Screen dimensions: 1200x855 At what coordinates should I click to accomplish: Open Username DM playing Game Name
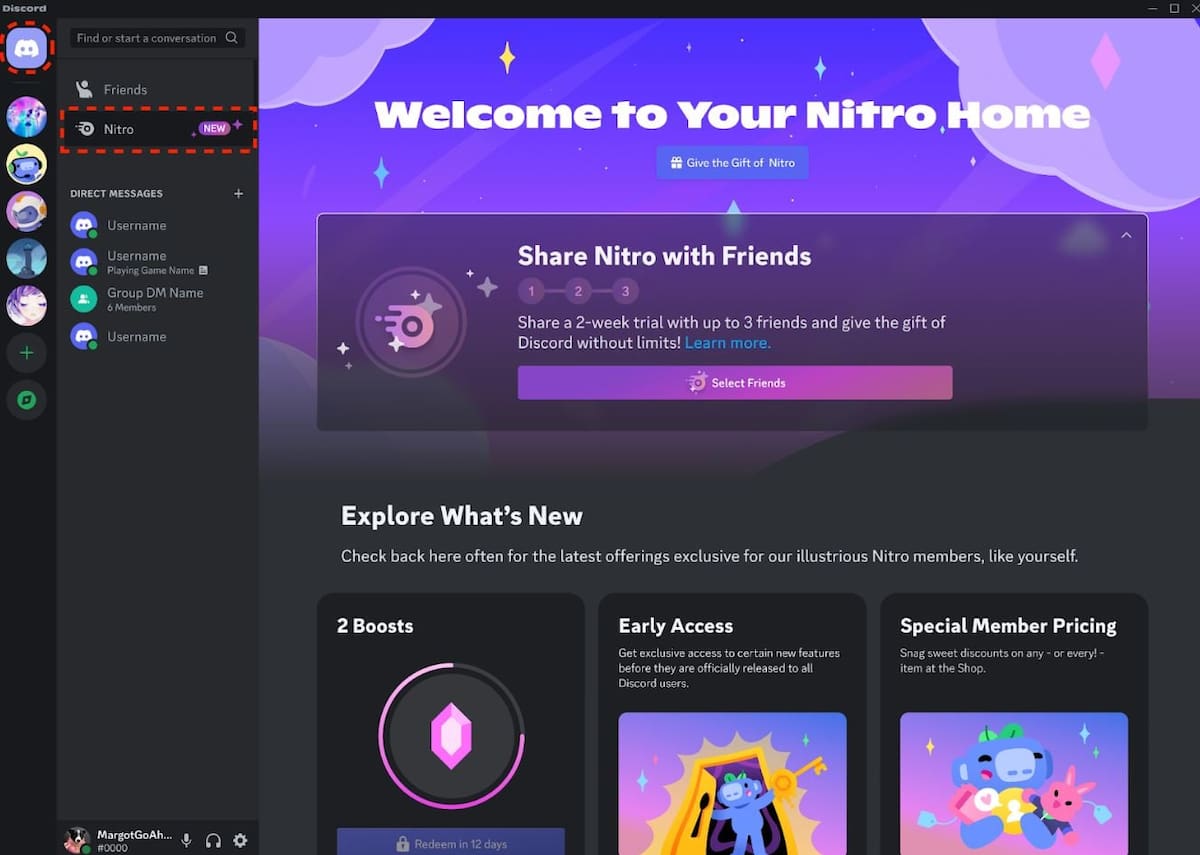click(157, 262)
